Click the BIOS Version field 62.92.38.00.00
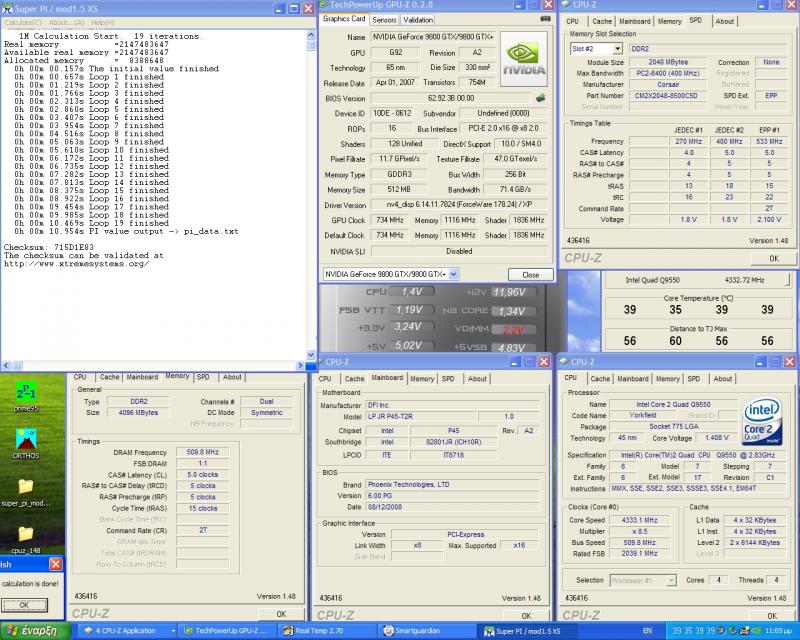This screenshot has width=800, height=640. pyautogui.click(x=451, y=98)
